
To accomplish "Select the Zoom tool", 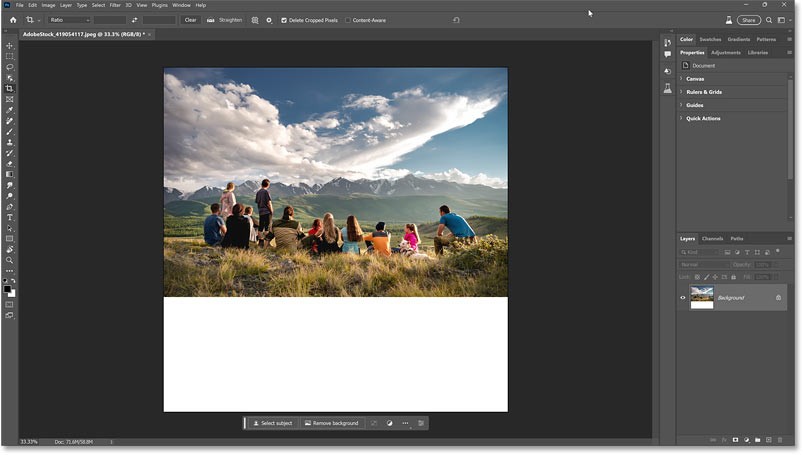I will point(10,260).
